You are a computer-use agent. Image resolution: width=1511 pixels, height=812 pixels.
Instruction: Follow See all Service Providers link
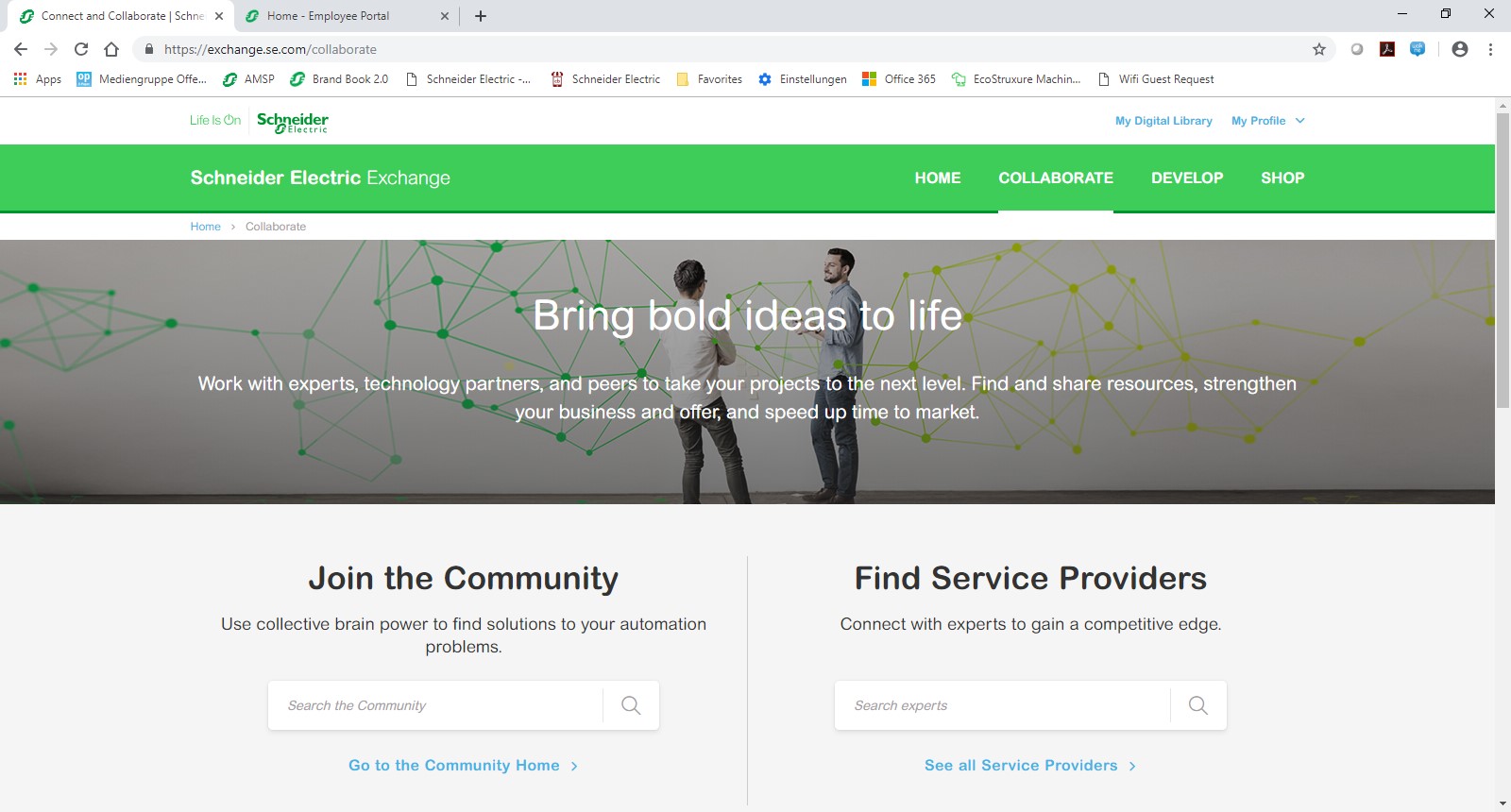[x=1030, y=766]
